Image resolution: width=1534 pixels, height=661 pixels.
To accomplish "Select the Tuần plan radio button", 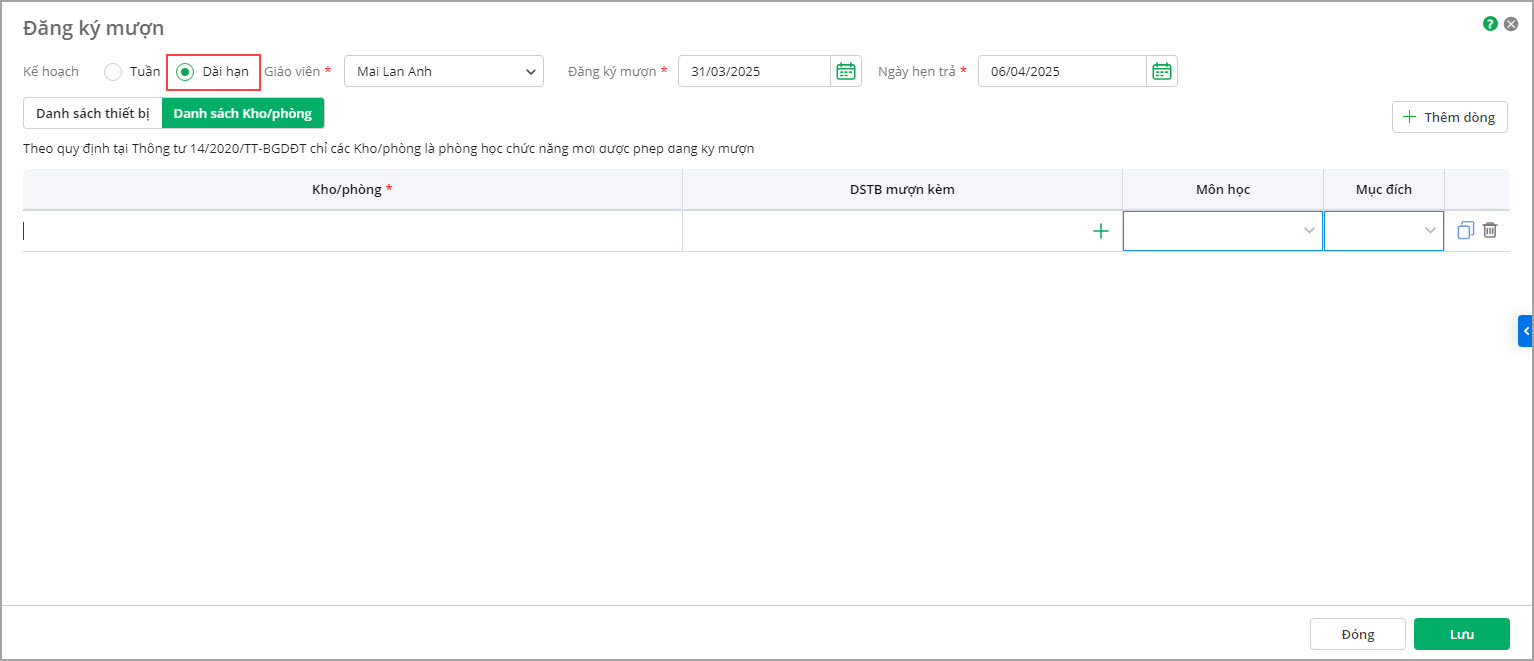I will point(113,72).
